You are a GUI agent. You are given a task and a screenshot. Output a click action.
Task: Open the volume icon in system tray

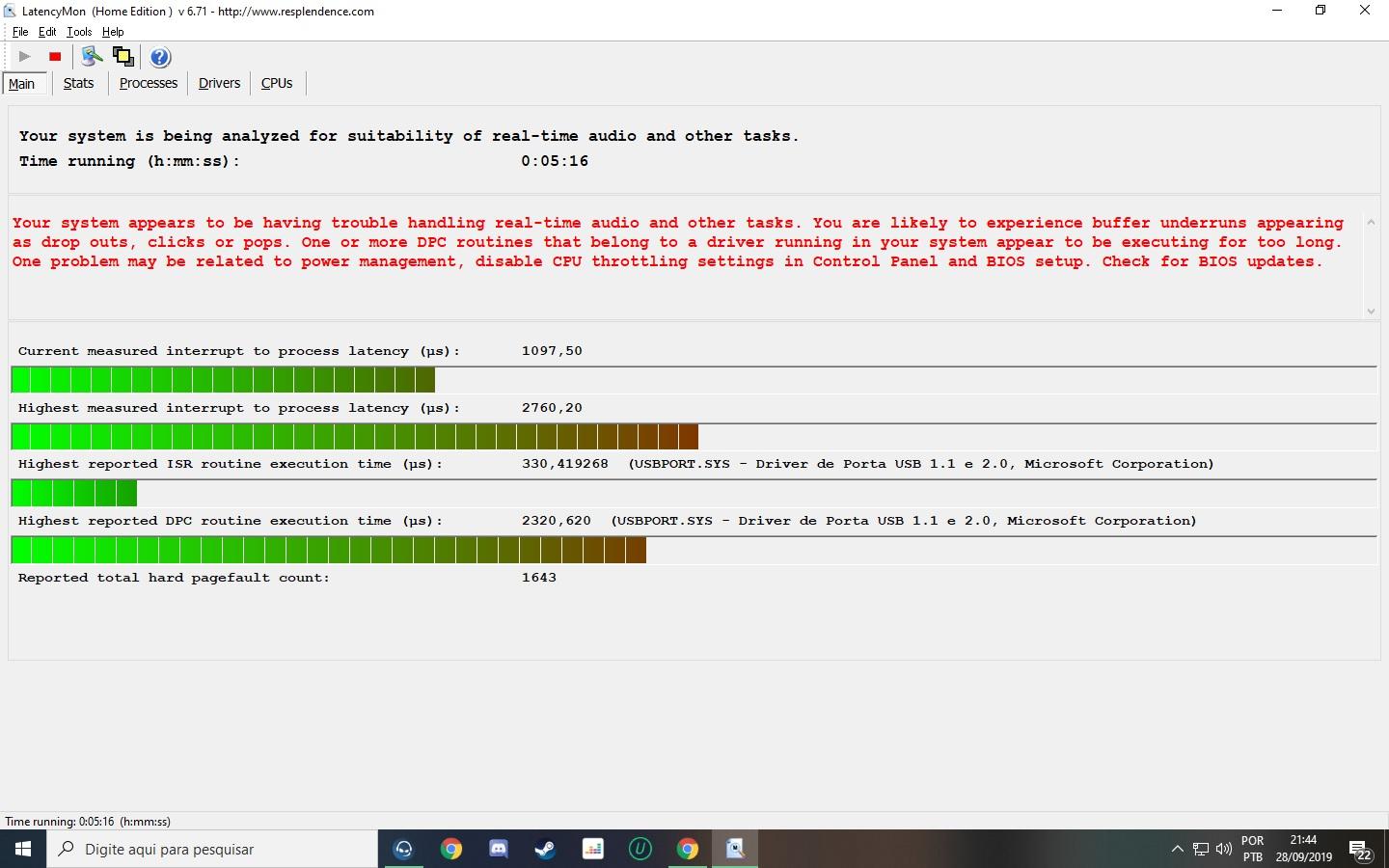click(x=1224, y=849)
